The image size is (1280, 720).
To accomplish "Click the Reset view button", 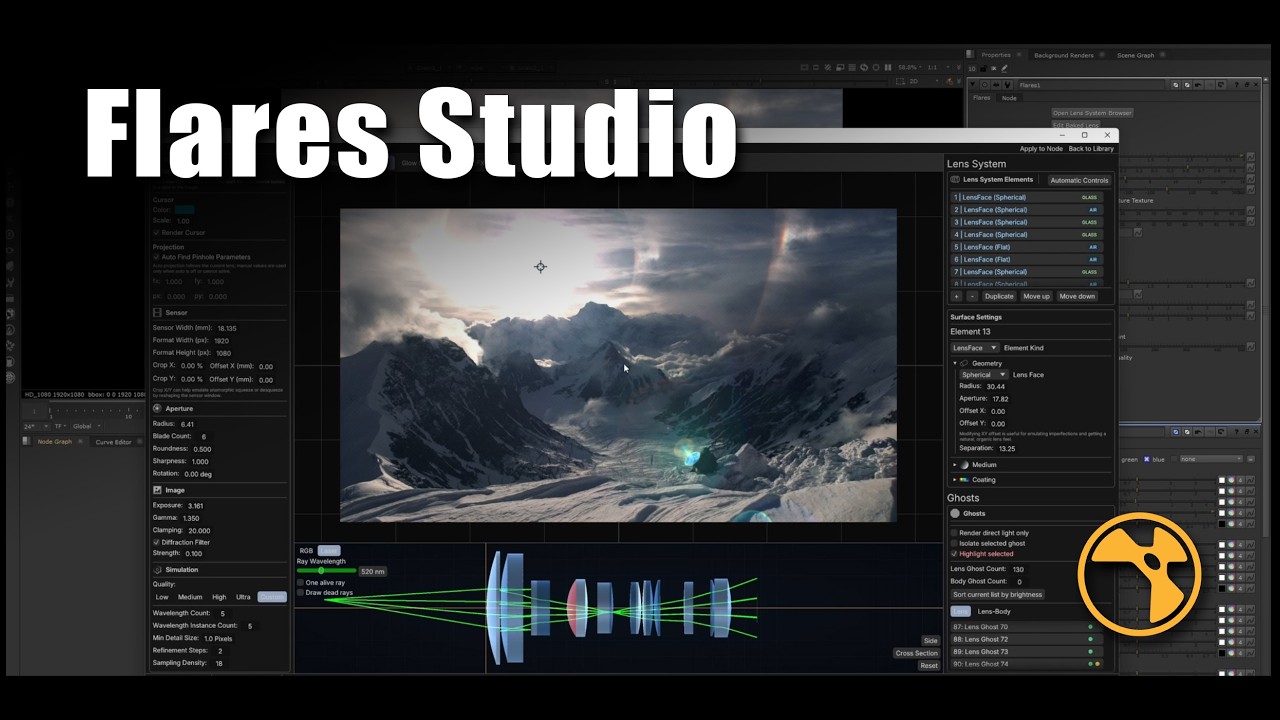I will (929, 665).
